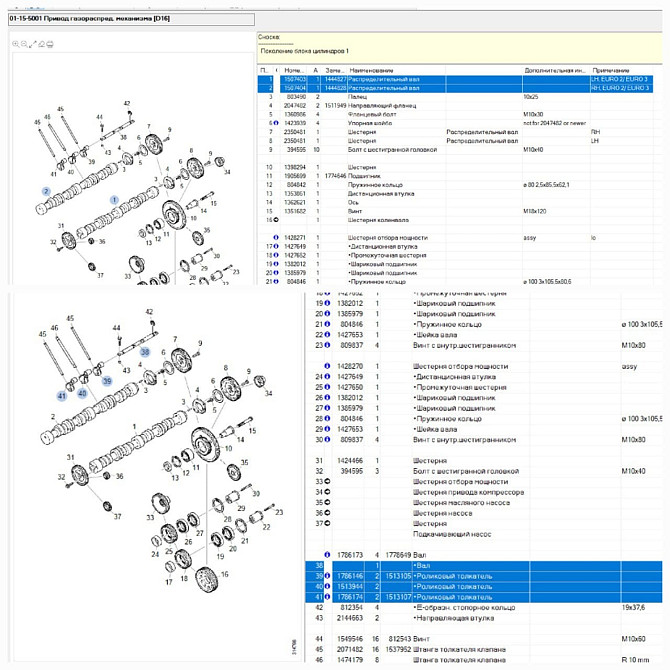The image size is (670, 670).
Task: Open info icon on row 6 Упорная шайба
Action: point(276,123)
